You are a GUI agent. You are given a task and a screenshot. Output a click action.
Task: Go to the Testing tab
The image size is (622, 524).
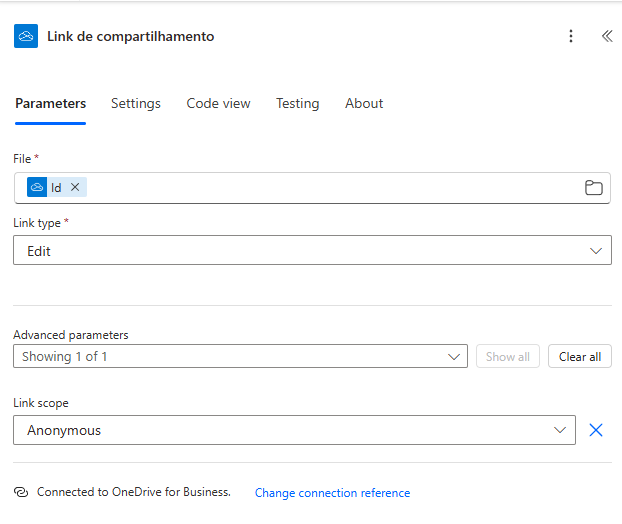297,103
